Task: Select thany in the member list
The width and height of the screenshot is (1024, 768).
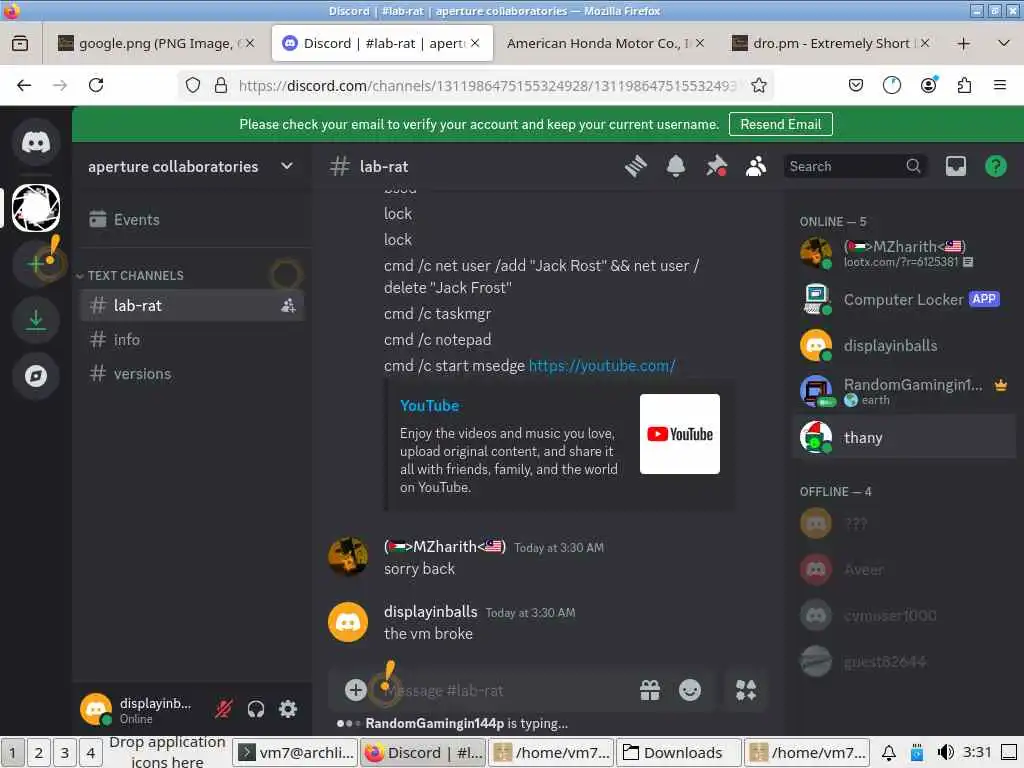Action: coord(904,438)
